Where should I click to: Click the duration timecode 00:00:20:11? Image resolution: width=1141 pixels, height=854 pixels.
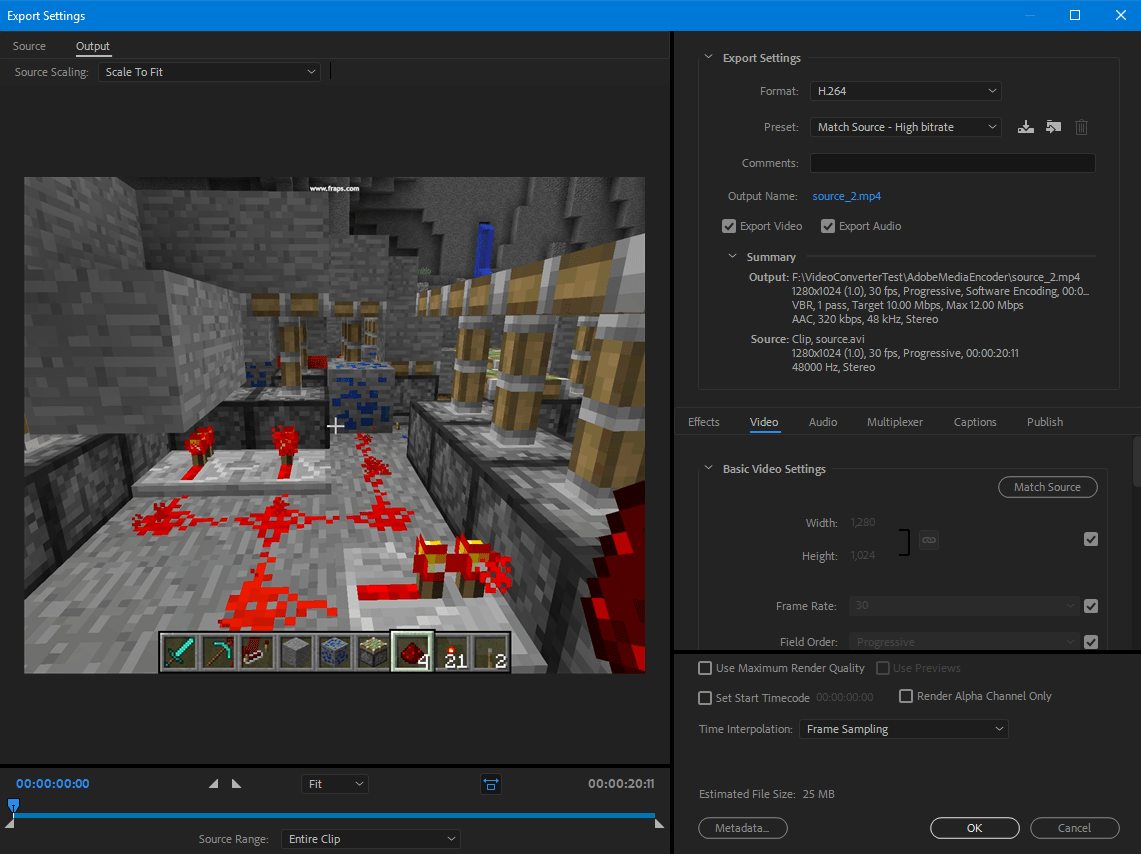(621, 783)
